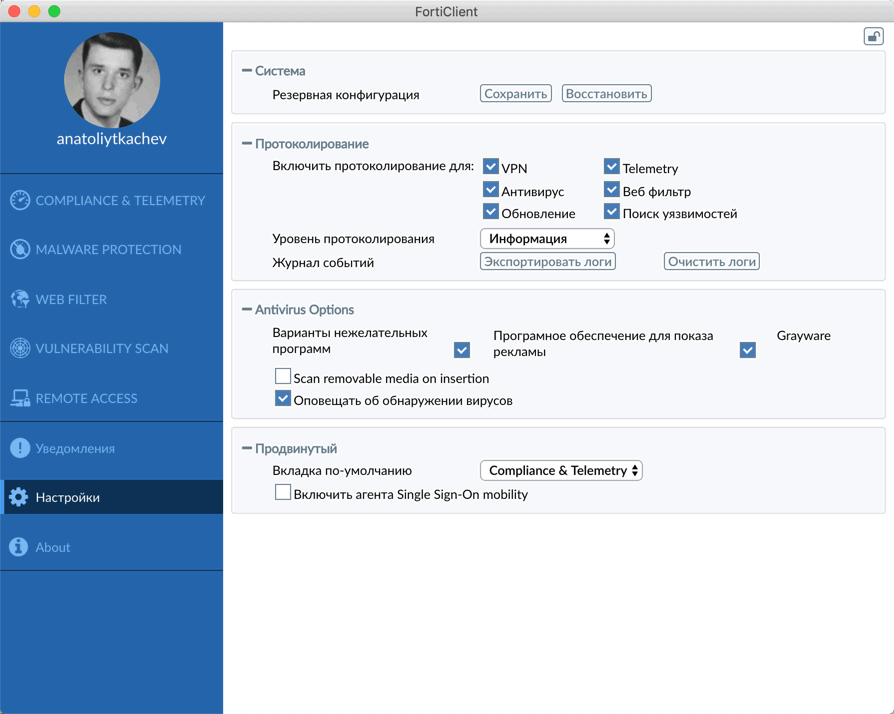Click the Web Filter globe icon
894x714 pixels.
20,299
